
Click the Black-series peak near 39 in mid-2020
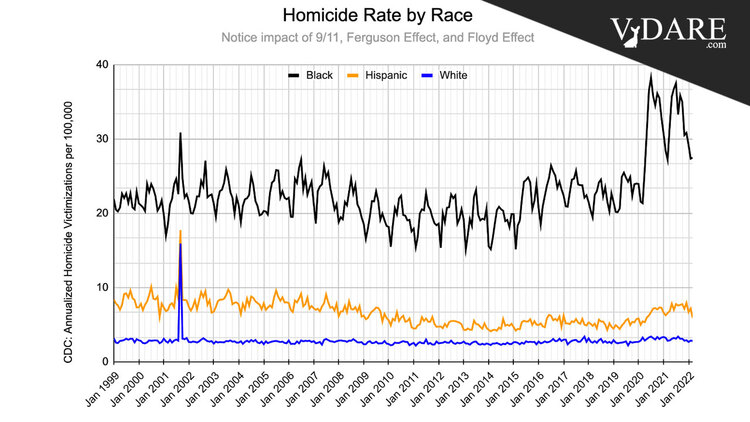(x=651, y=76)
